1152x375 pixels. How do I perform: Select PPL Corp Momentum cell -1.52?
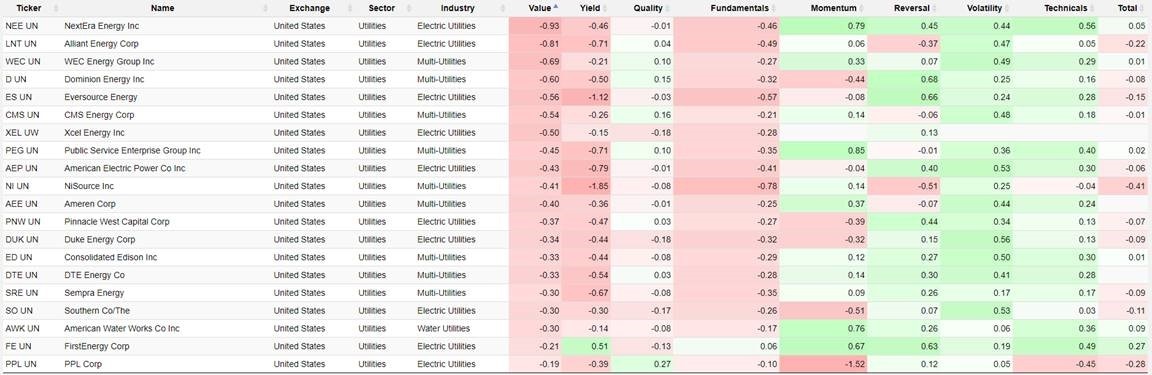point(823,364)
